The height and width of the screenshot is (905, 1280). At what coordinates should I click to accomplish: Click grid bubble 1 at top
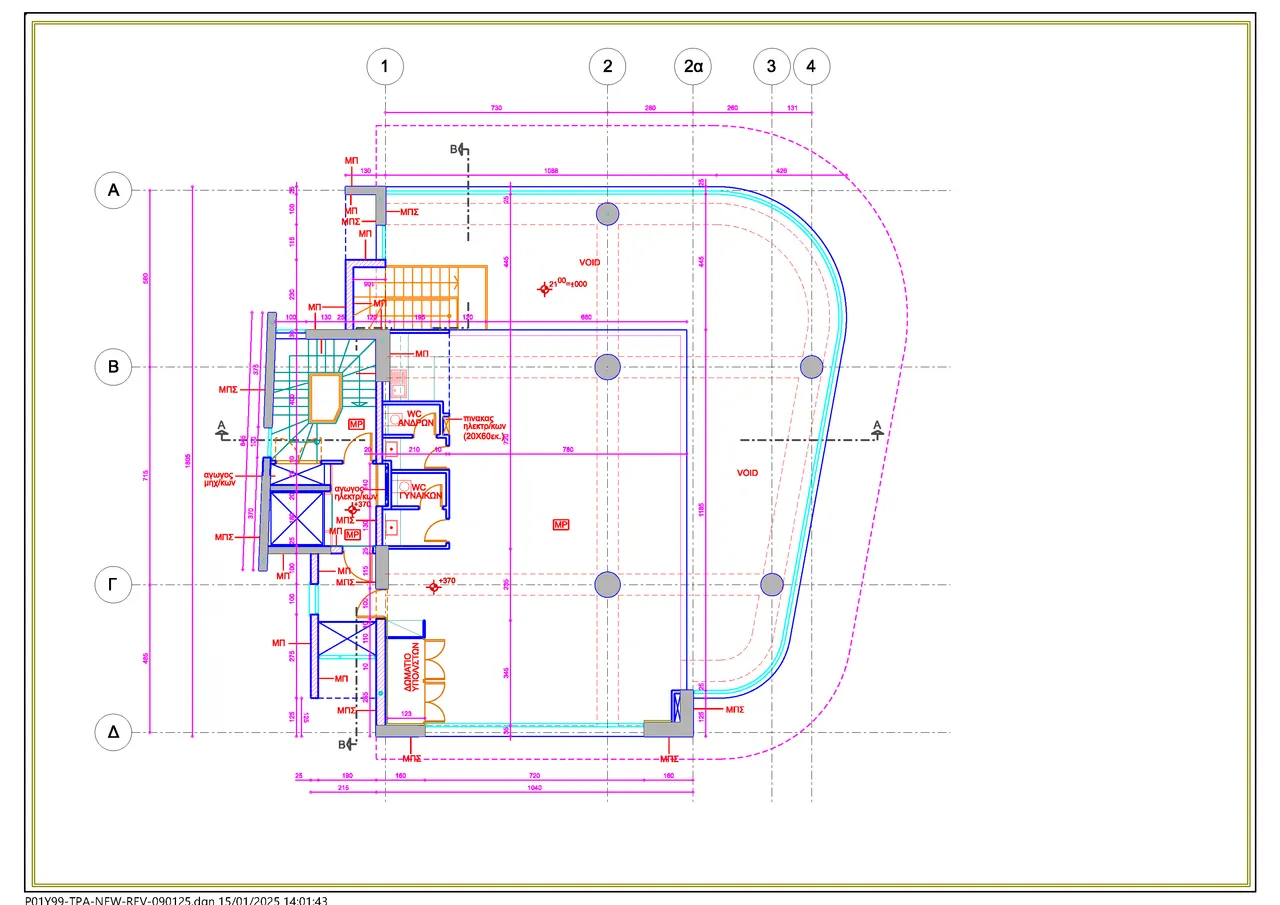[x=385, y=67]
